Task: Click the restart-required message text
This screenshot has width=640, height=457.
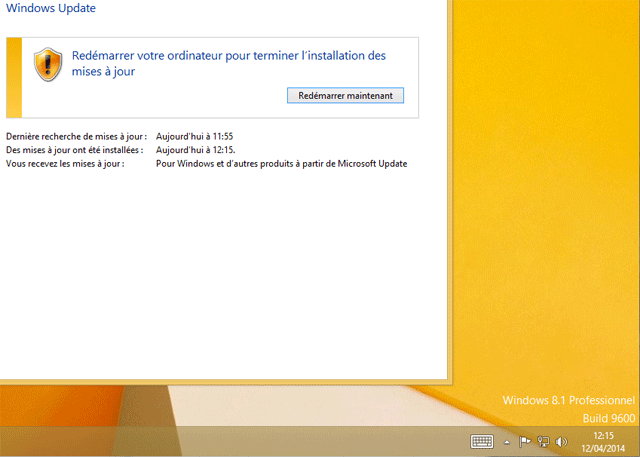Action: tap(228, 63)
